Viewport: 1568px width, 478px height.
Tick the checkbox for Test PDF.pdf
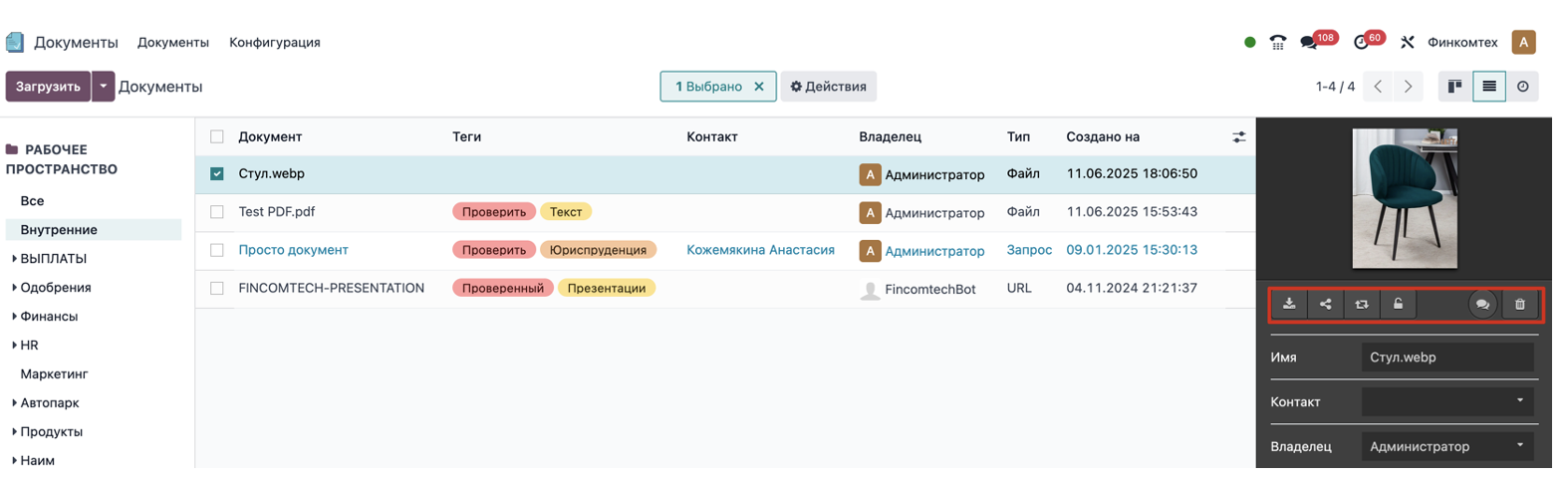(217, 212)
